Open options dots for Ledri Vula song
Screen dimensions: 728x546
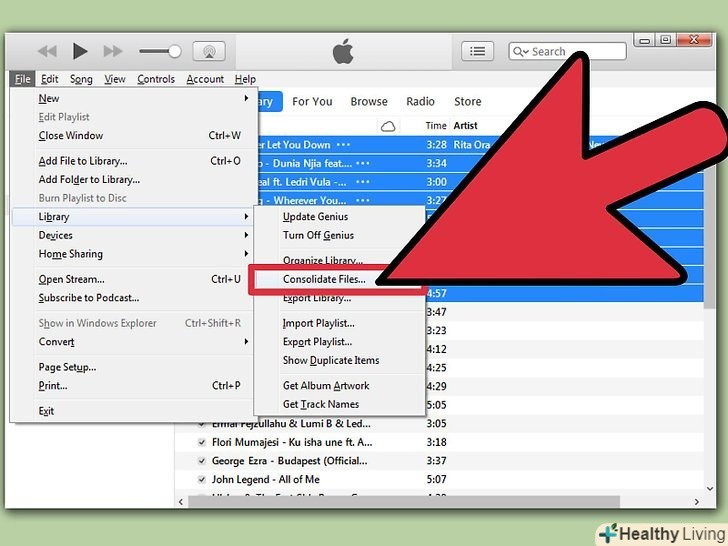point(363,182)
